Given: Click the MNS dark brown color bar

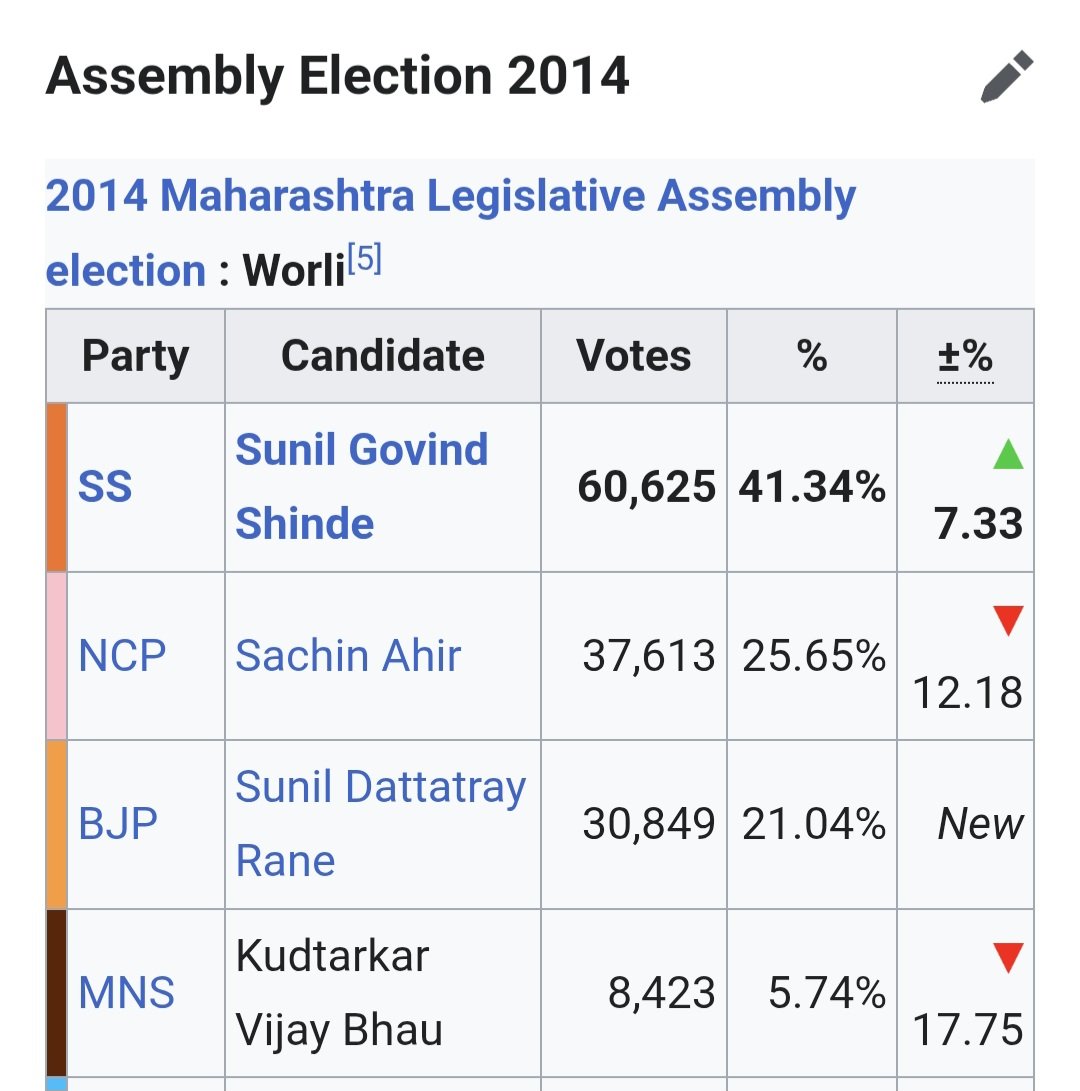Looking at the screenshot, I should coord(56,993).
